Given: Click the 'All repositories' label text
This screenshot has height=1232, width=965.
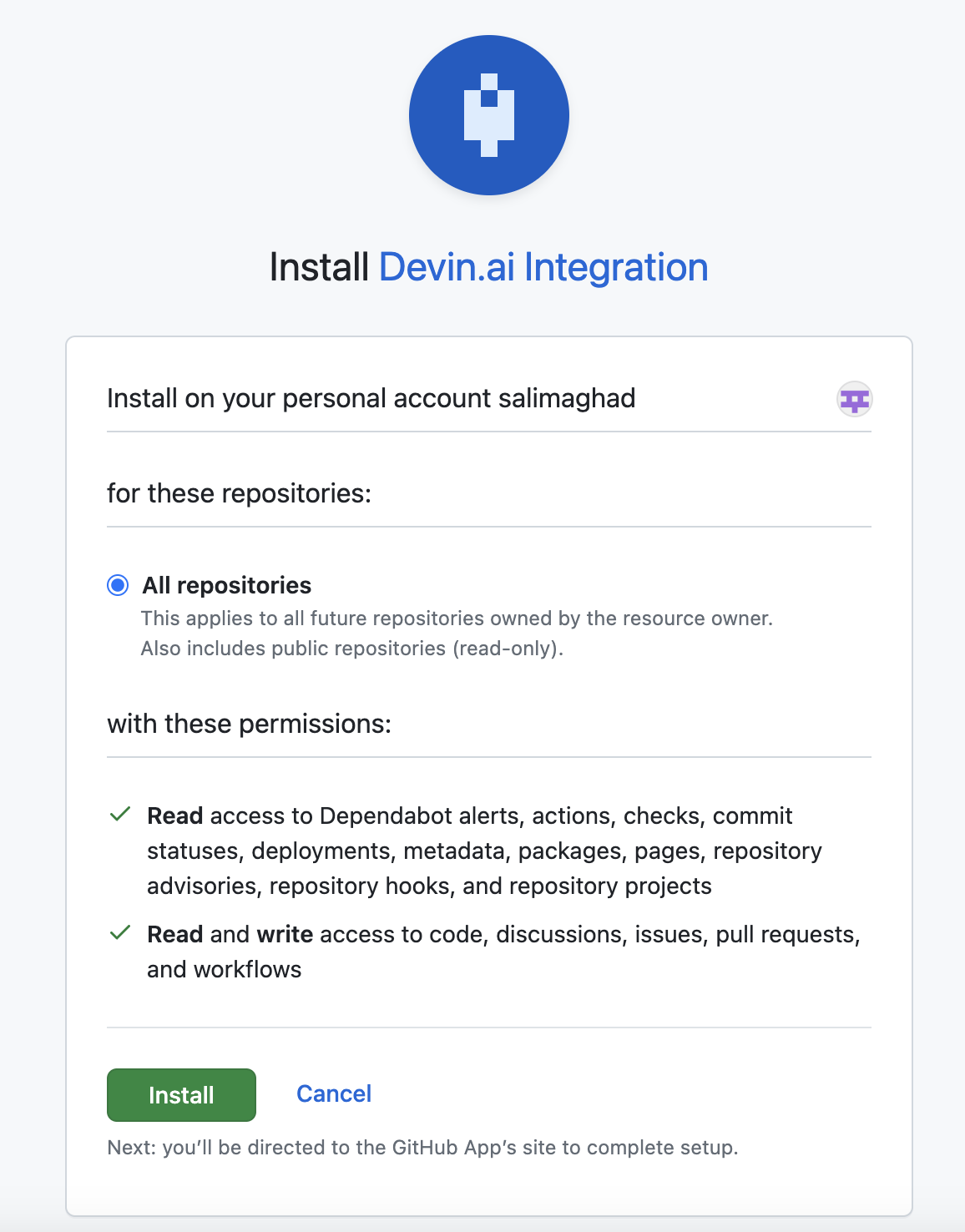Looking at the screenshot, I should (x=226, y=585).
